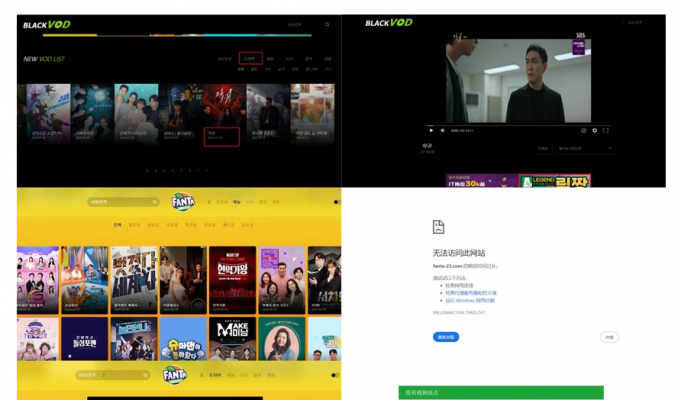Select the red-boxed drama tab in BLACK VOD
Viewport: 681px width, 400px height.
pyautogui.click(x=251, y=58)
